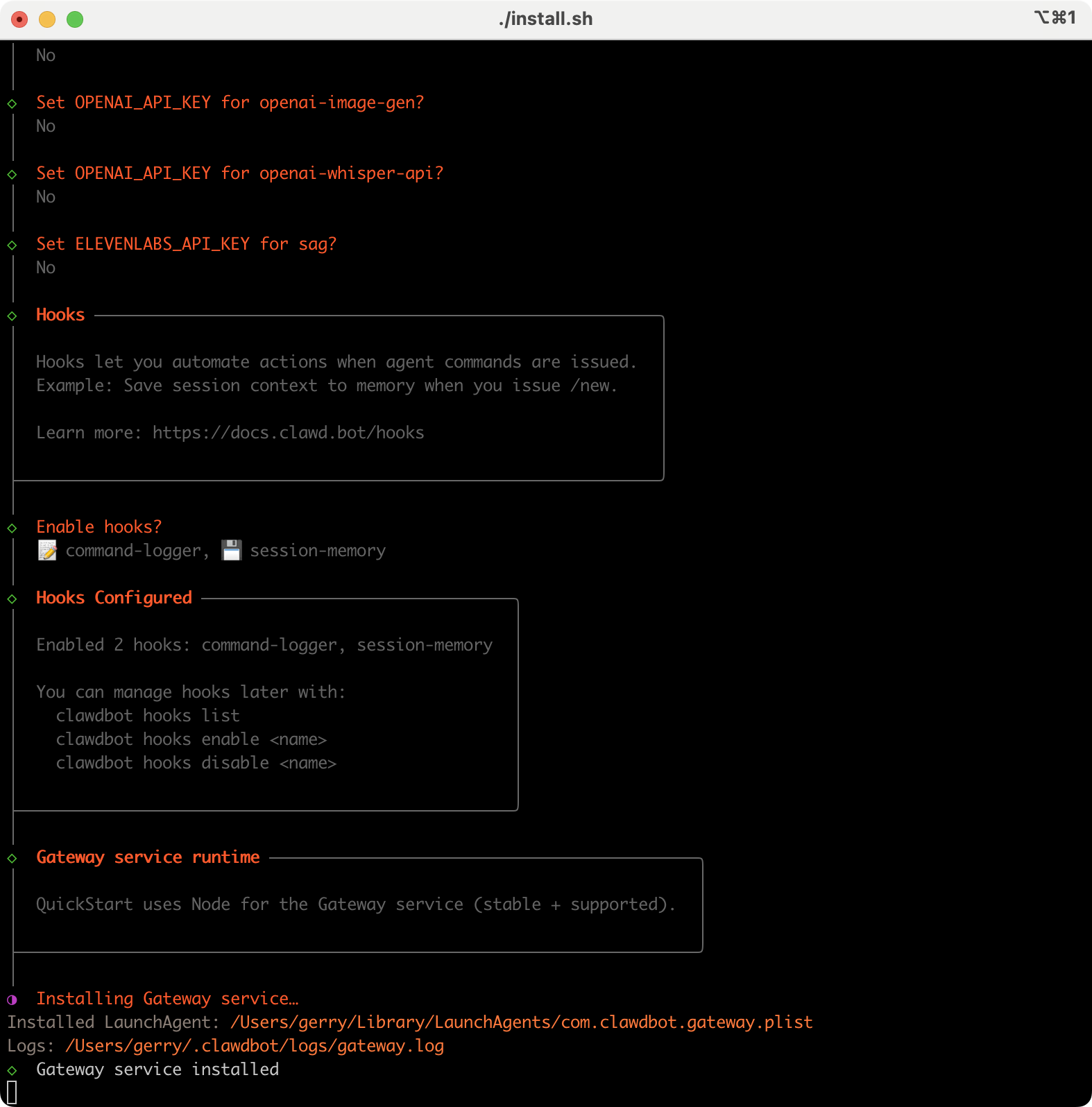
Task: Click the diamond beside the ELEVENLABS_API_KEY prompt
Action: [12, 245]
